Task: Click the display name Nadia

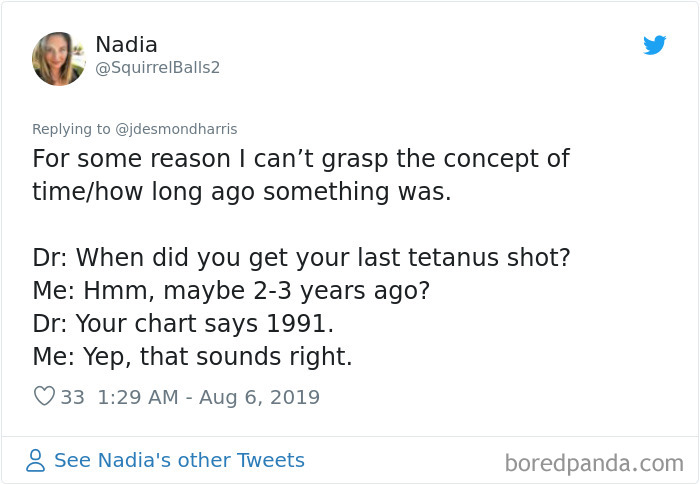Action: [126, 45]
